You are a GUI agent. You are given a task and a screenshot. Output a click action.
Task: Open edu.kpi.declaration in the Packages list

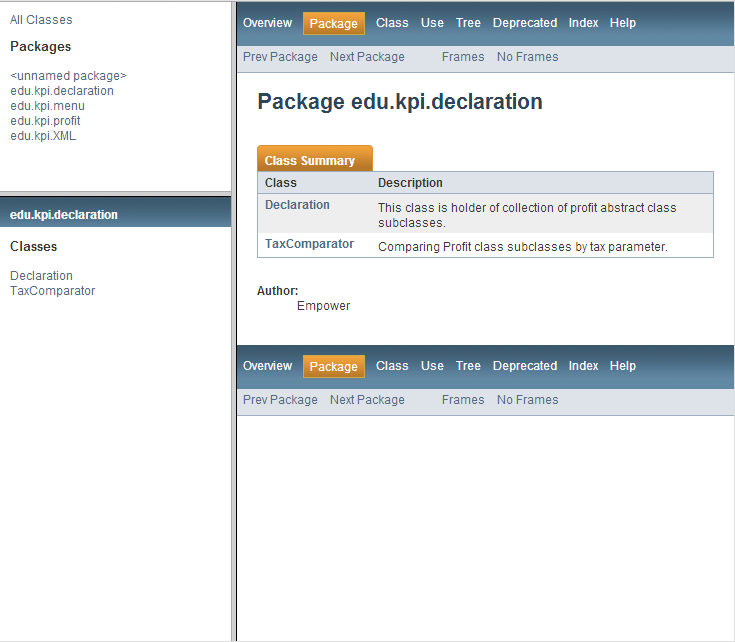pyautogui.click(x=62, y=91)
